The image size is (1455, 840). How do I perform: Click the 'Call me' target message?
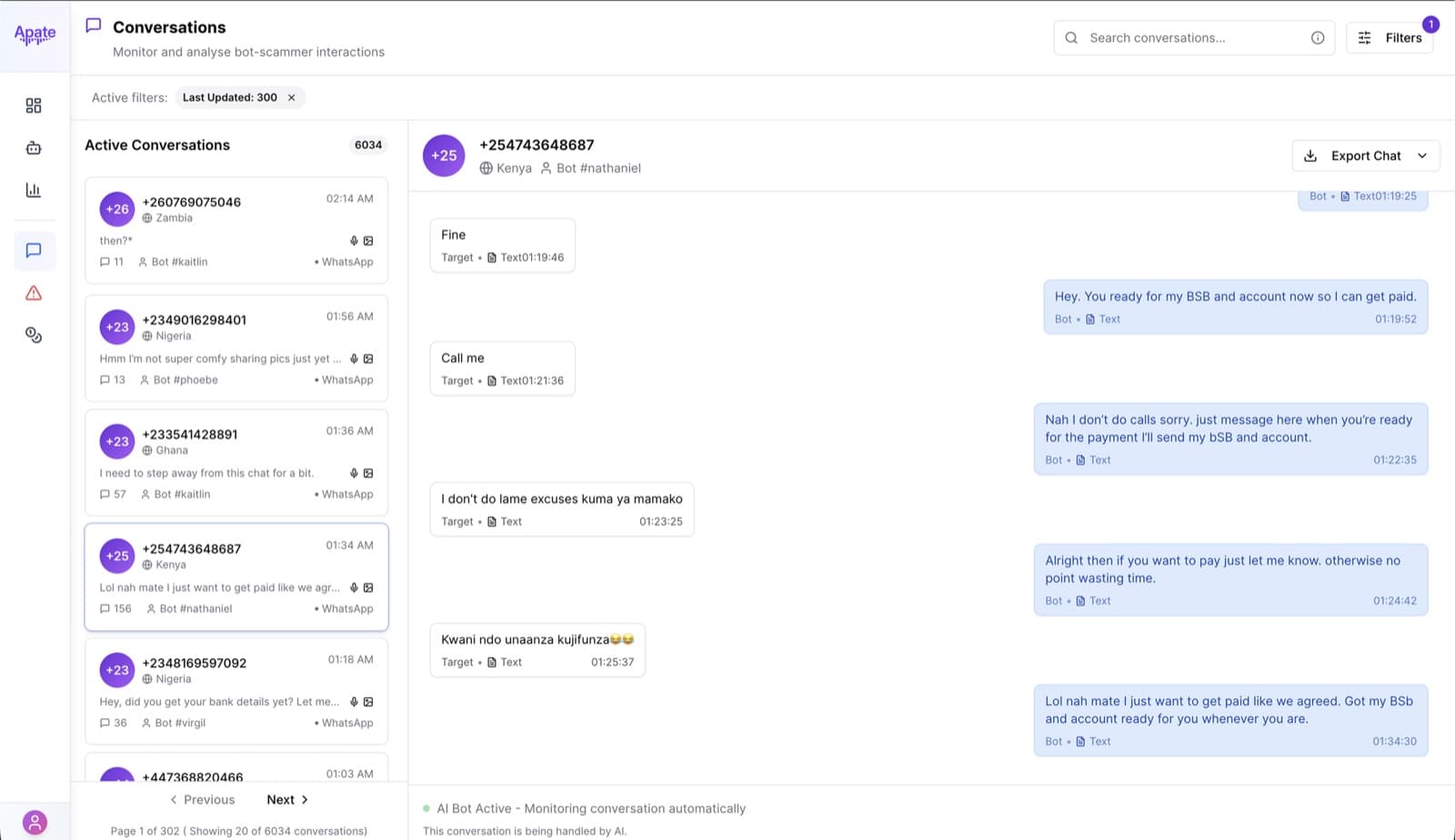point(502,369)
